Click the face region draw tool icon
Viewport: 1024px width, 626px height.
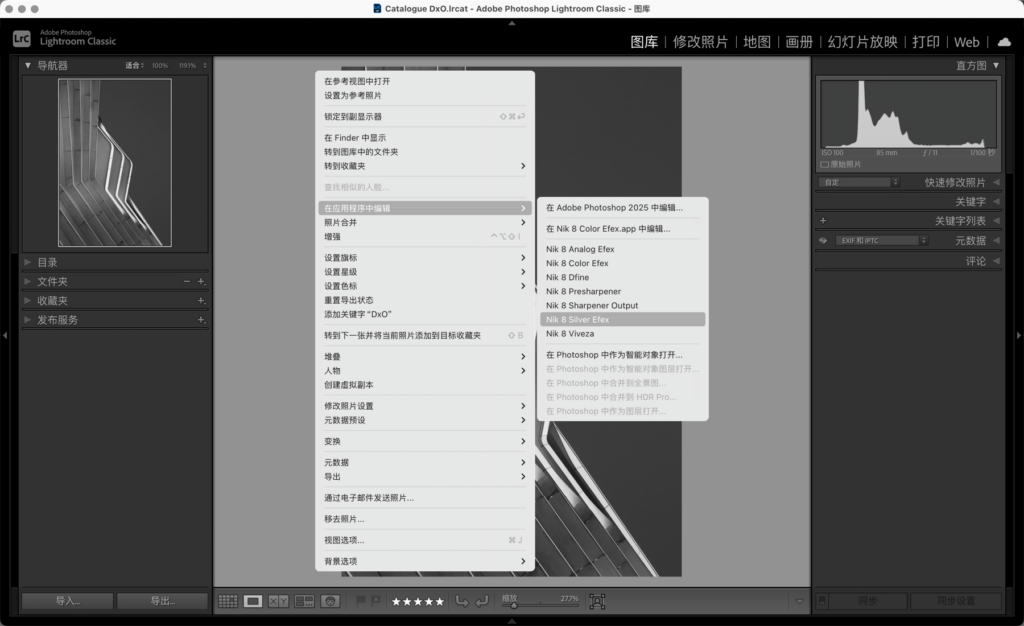pyautogui.click(x=597, y=601)
